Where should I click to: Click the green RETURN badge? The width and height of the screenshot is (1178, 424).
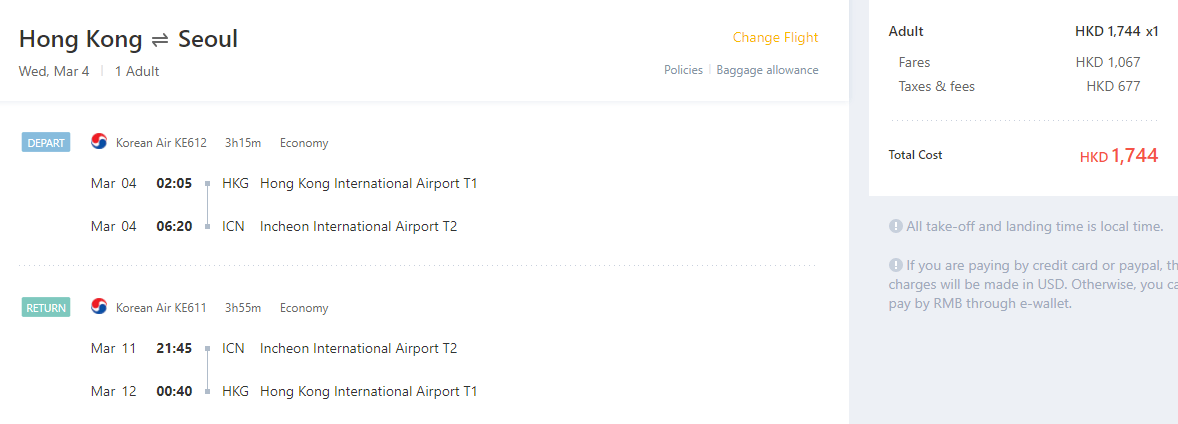[46, 308]
